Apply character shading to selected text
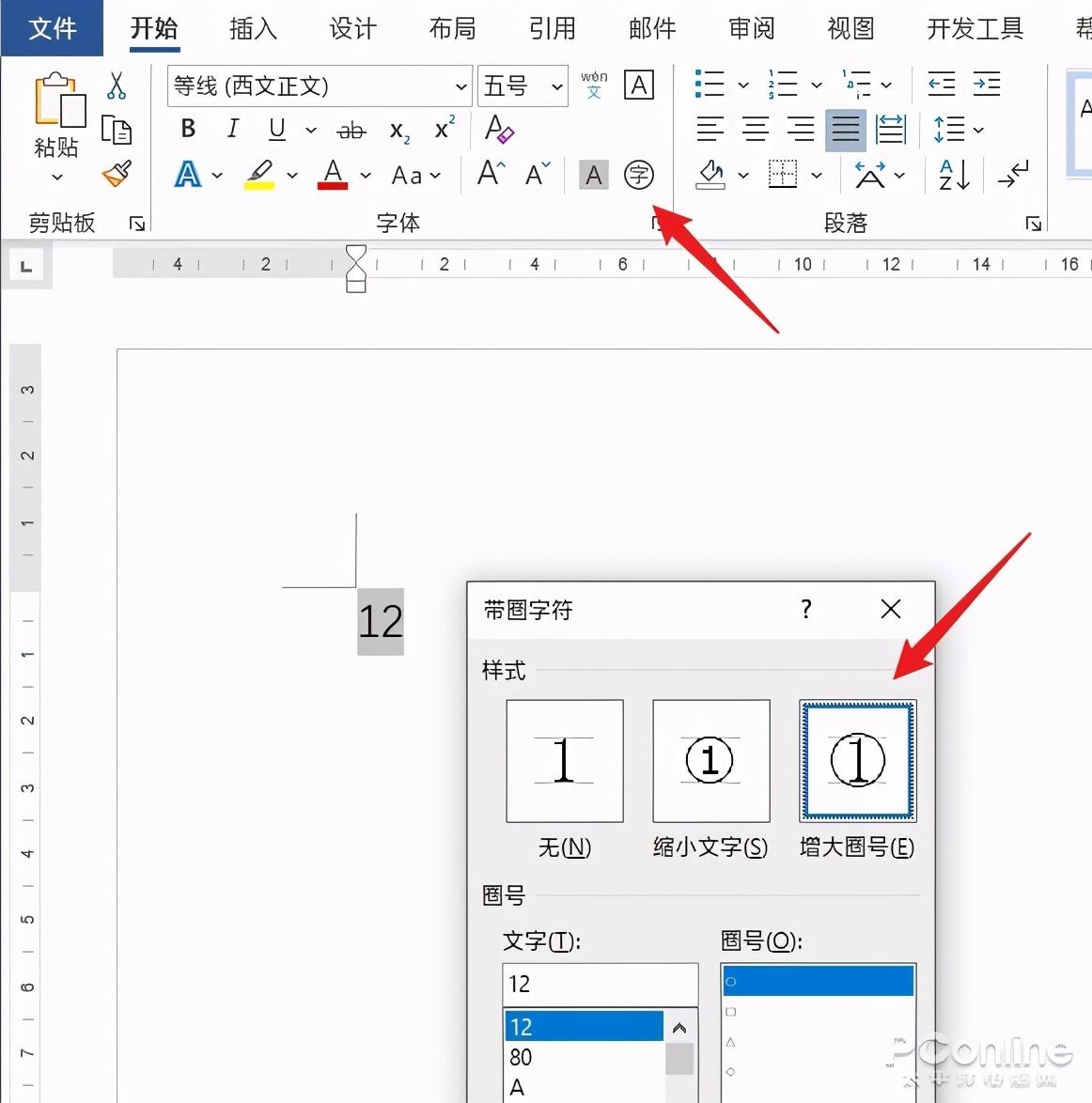The image size is (1092, 1103). point(593,175)
